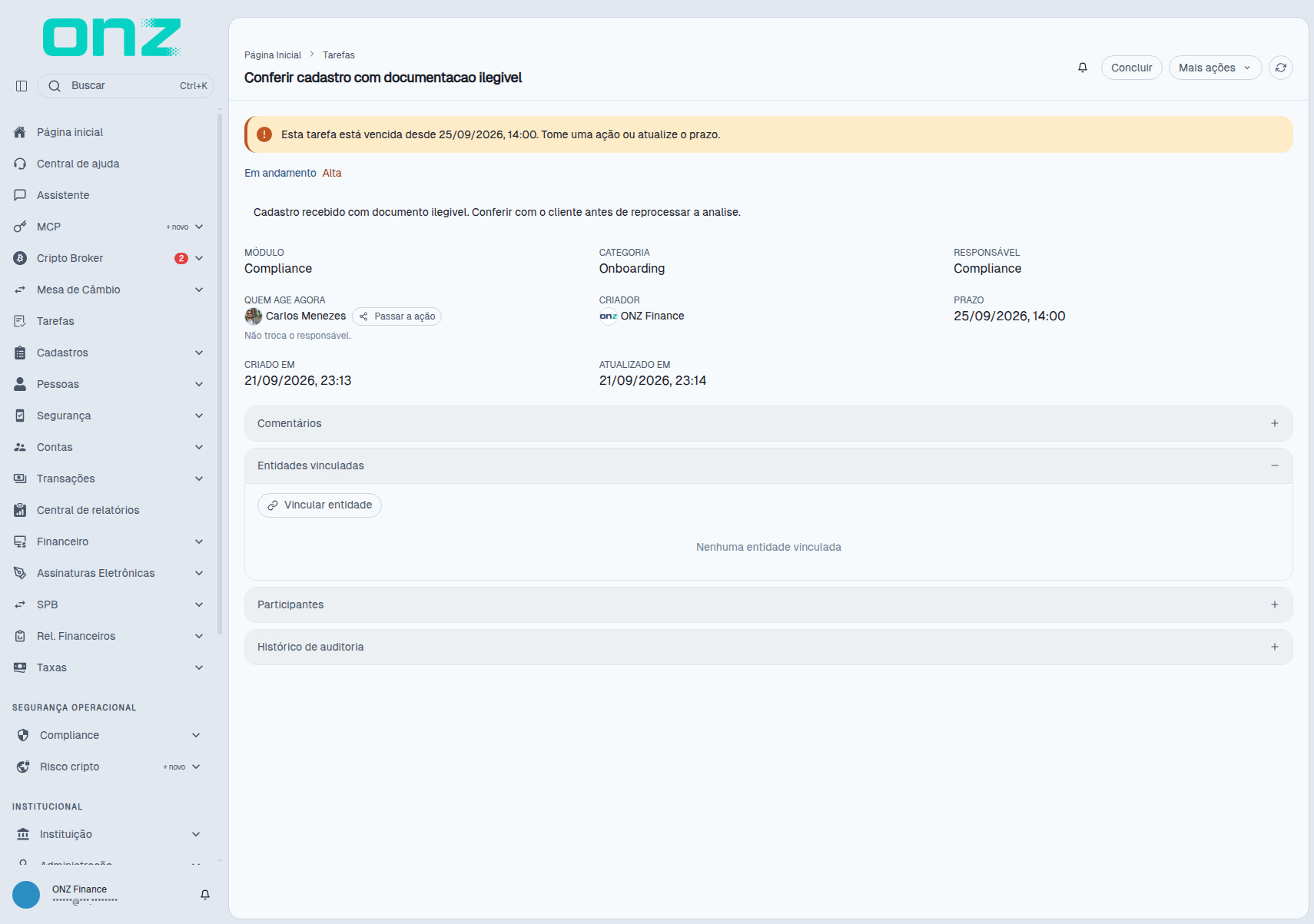Click the Central de ajuda headset icon
This screenshot has width=1314, height=924.
tap(20, 164)
